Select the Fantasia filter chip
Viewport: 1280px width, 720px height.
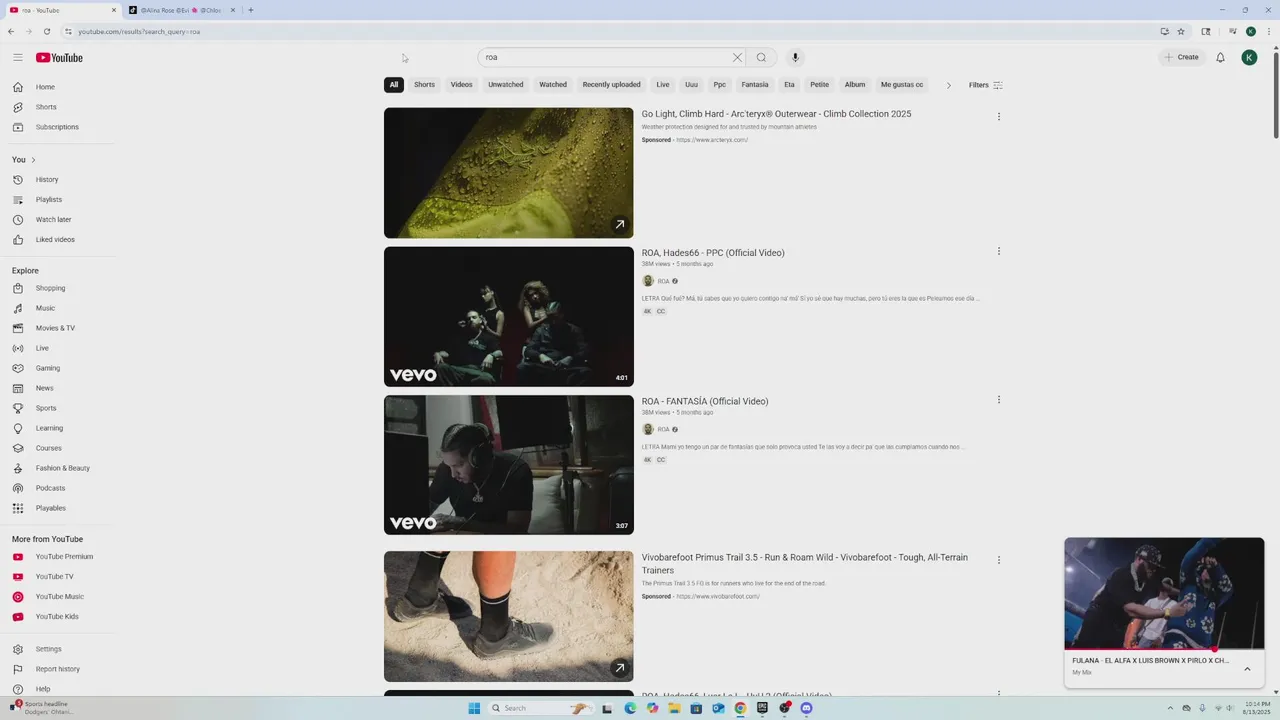coord(755,85)
